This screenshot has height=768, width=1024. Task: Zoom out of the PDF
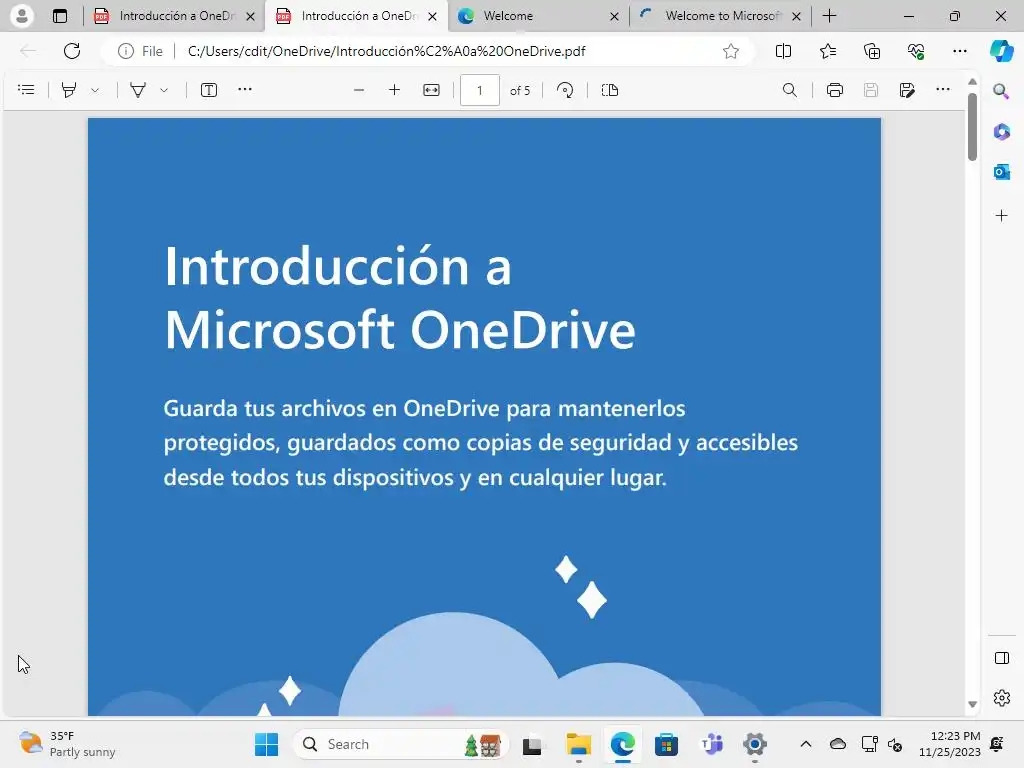[359, 90]
